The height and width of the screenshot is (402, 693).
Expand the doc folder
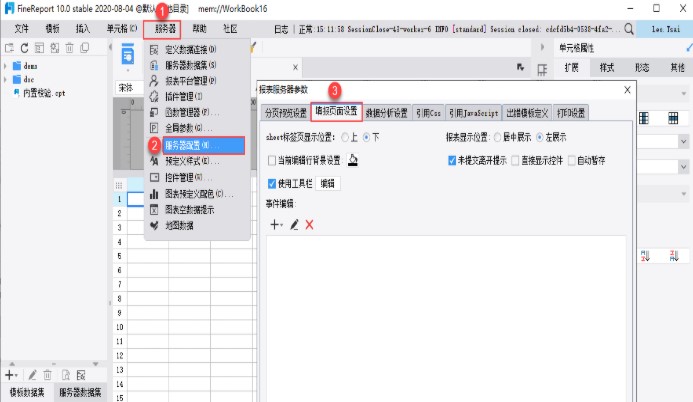tap(5, 80)
